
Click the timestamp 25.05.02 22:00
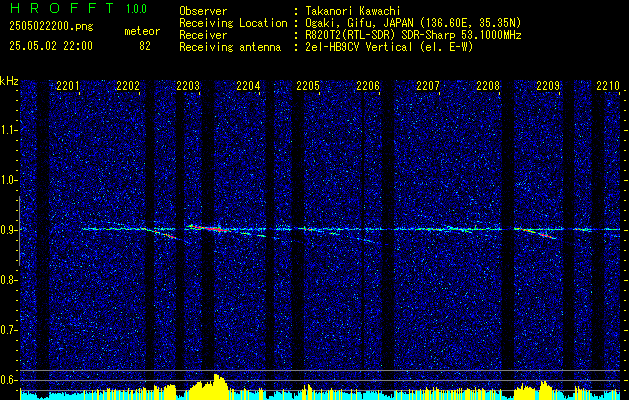51,46
